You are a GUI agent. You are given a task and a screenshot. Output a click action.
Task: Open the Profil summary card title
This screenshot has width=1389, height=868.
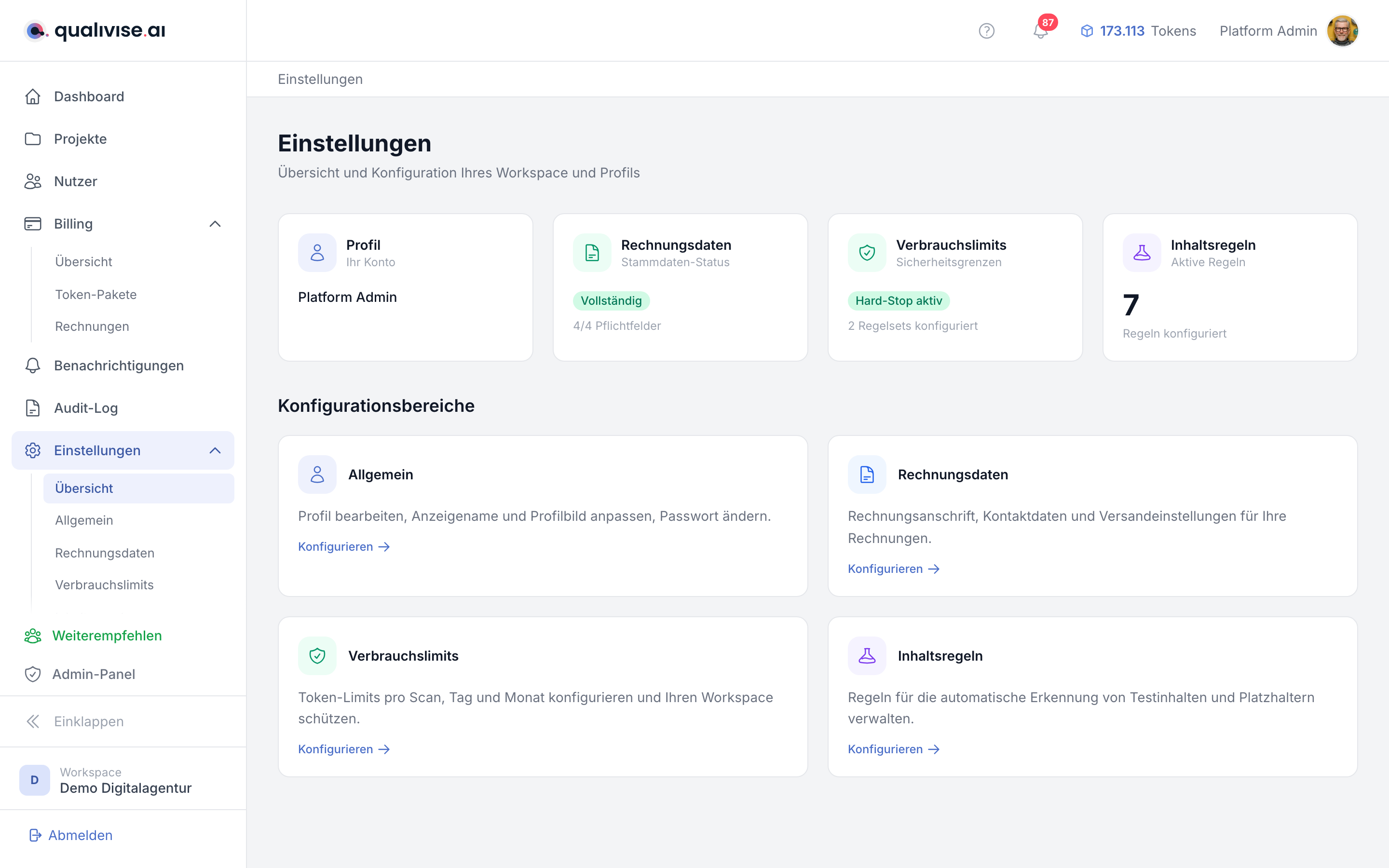[363, 245]
